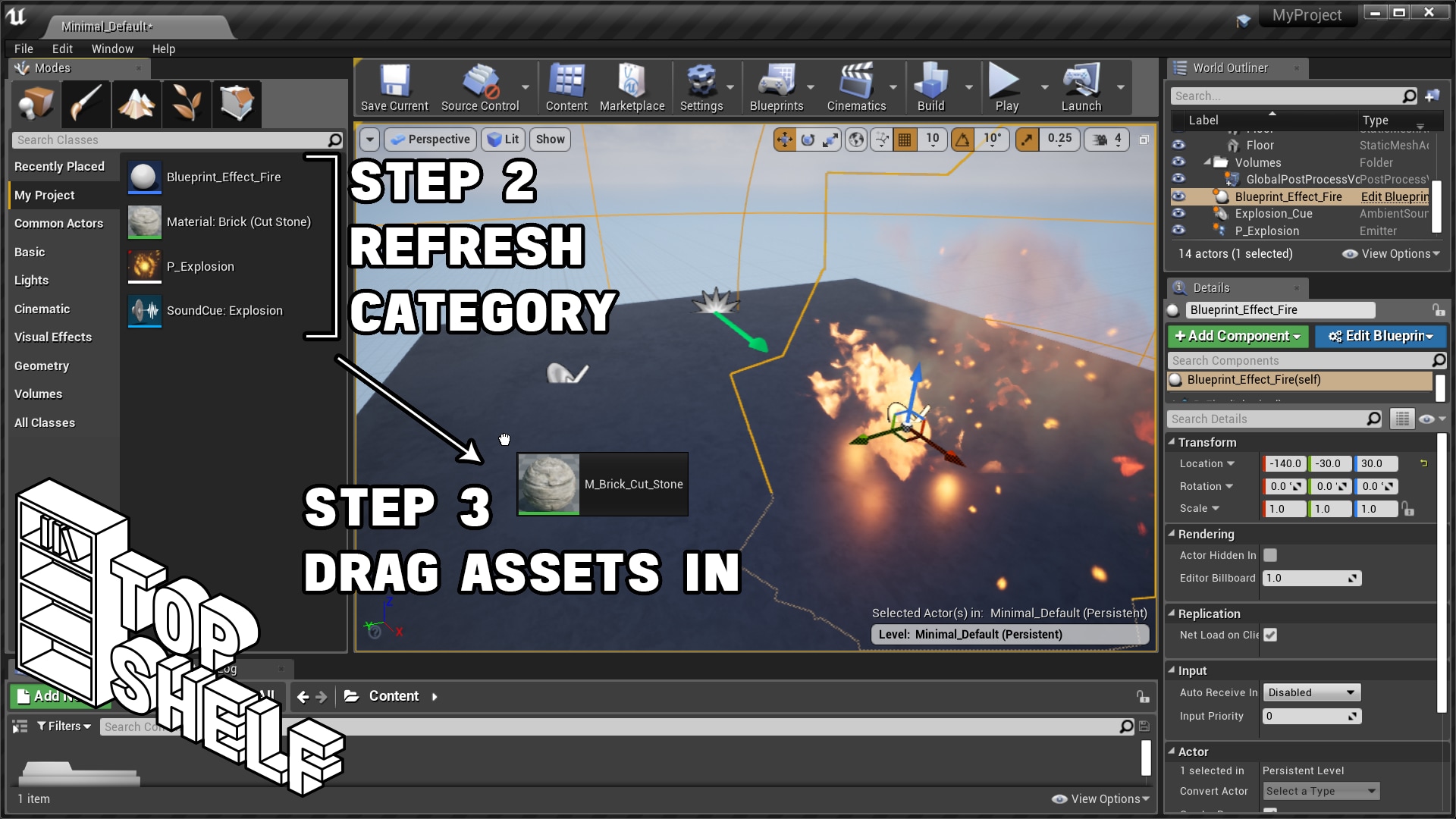Click the Content Browser lock icon
This screenshot has height=819, width=1456.
tap(1142, 696)
